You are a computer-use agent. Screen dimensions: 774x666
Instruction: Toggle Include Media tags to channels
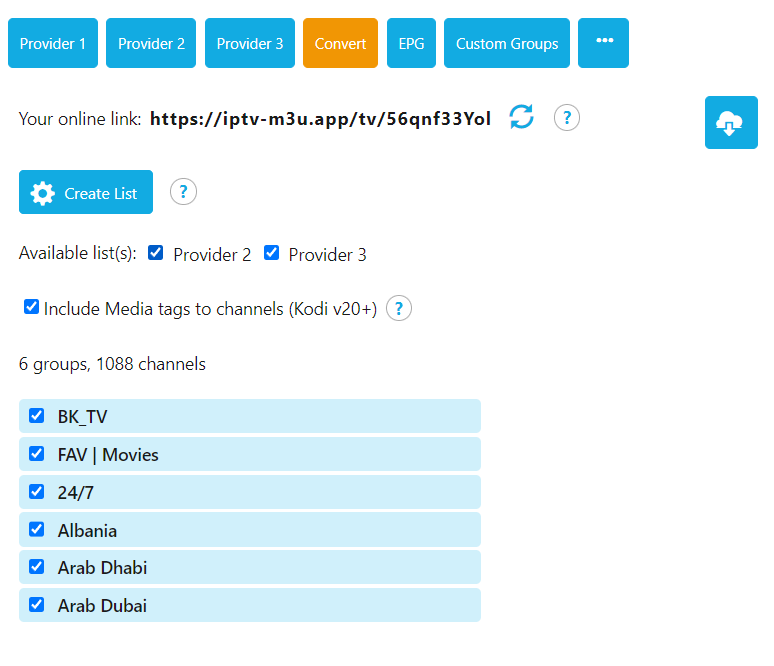[x=32, y=307]
